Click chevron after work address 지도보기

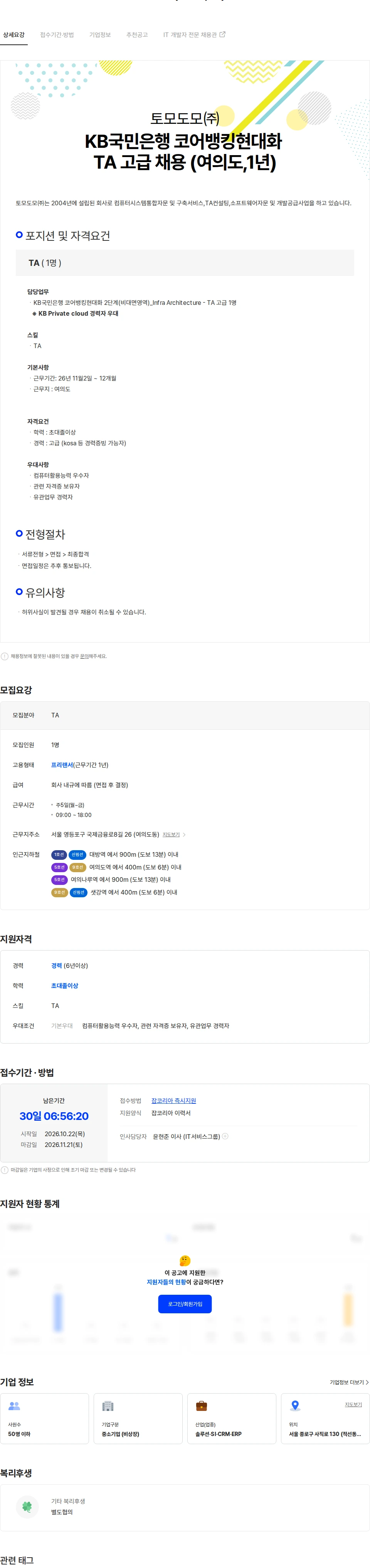click(184, 834)
